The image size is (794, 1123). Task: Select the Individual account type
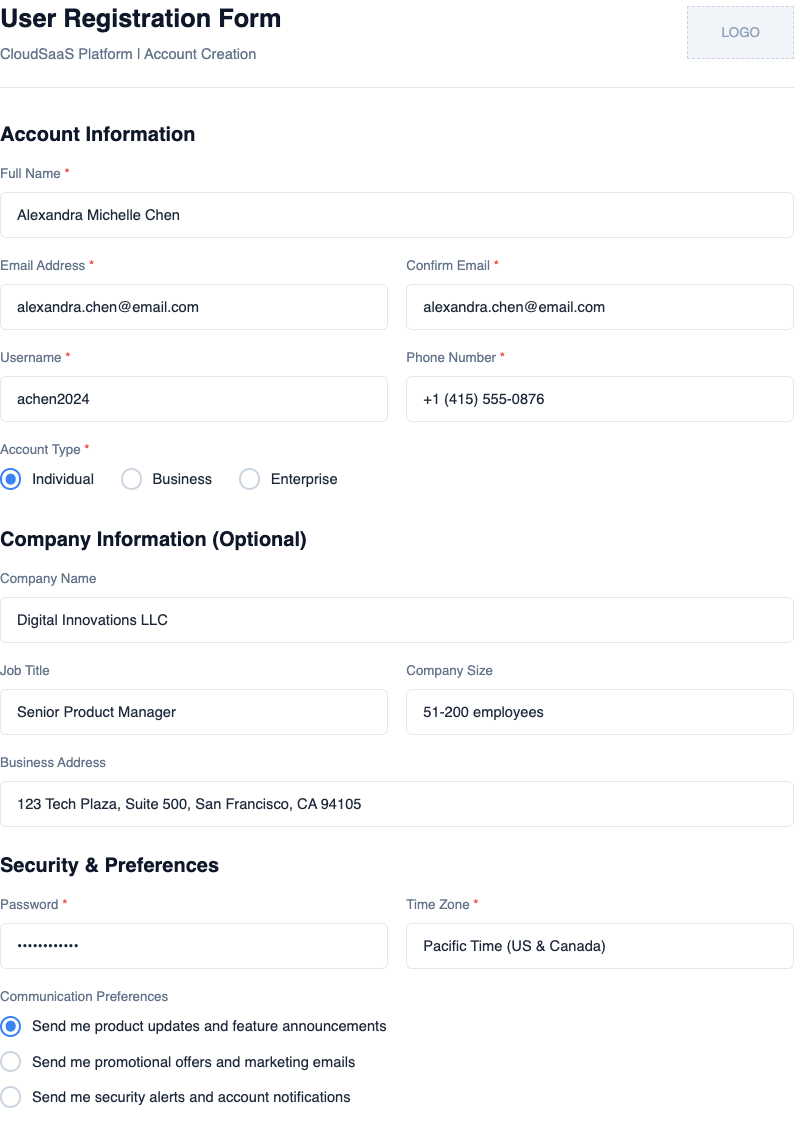11,479
